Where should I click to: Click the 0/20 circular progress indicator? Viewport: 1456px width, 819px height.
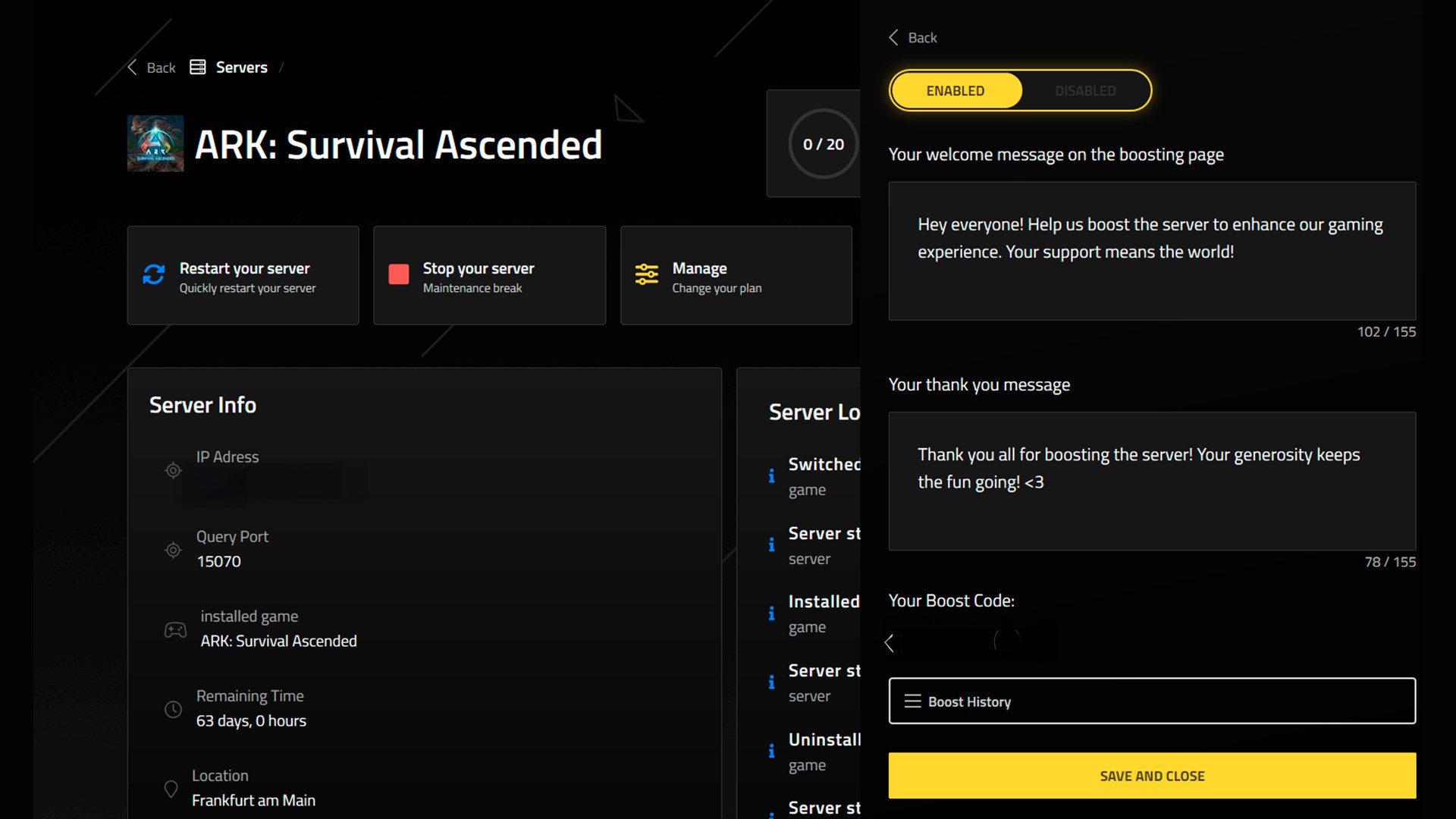click(x=823, y=143)
